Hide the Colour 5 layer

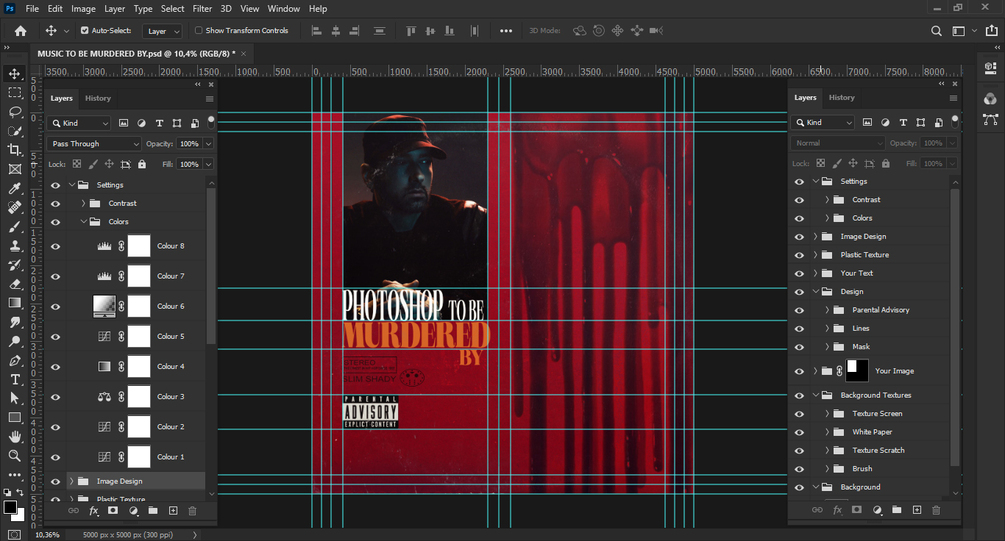(56, 337)
